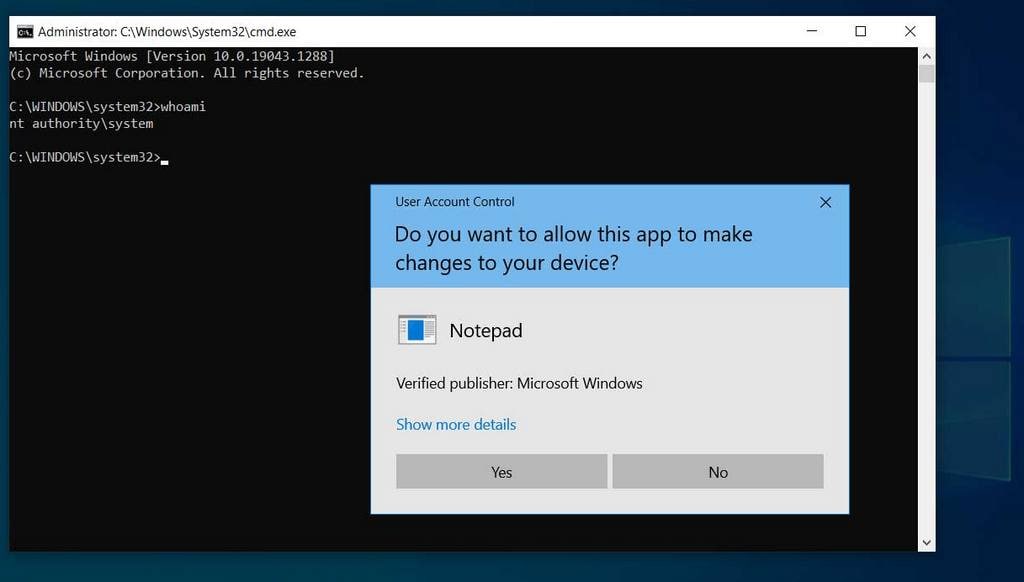
Task: Click the 'Notepad' app name in dialog
Action: 486,331
